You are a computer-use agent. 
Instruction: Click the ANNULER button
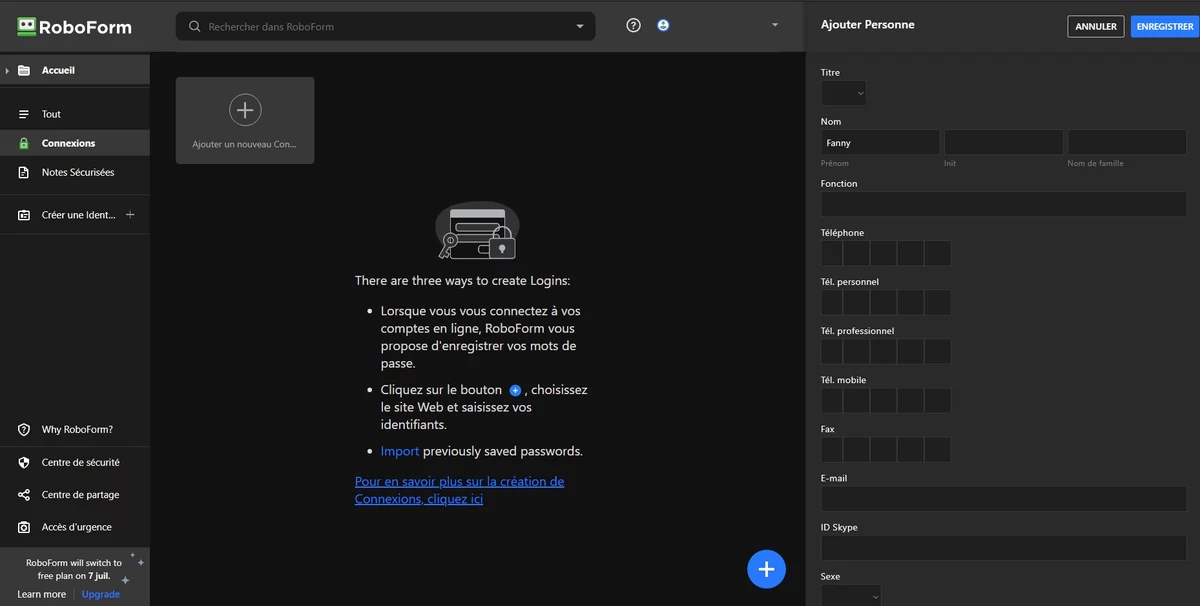[x=1096, y=27]
